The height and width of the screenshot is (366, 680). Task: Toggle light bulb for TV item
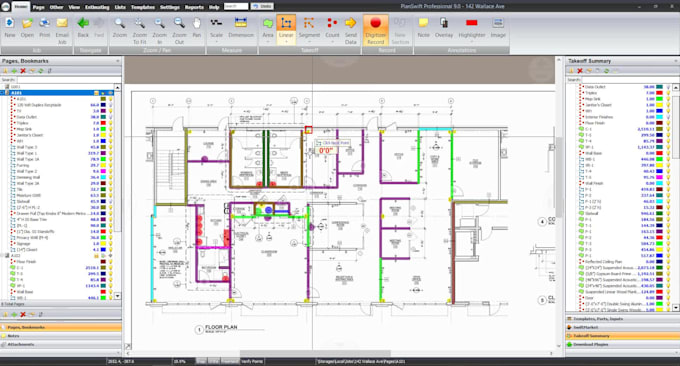tap(110, 111)
